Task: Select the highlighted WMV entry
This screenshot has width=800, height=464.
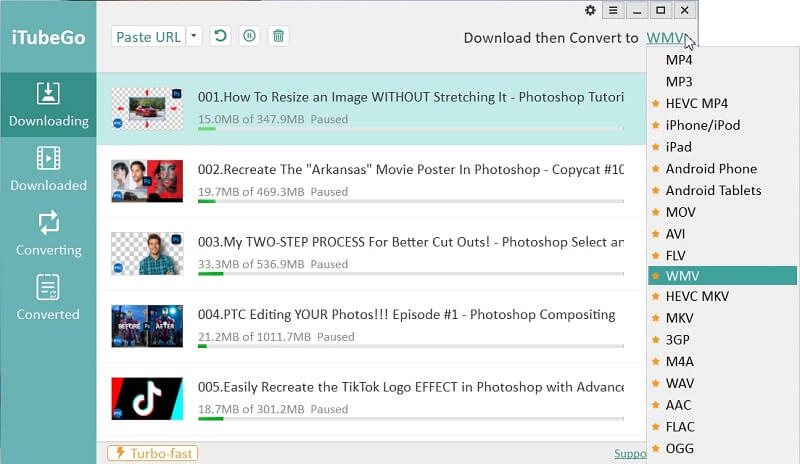Action: [722, 276]
